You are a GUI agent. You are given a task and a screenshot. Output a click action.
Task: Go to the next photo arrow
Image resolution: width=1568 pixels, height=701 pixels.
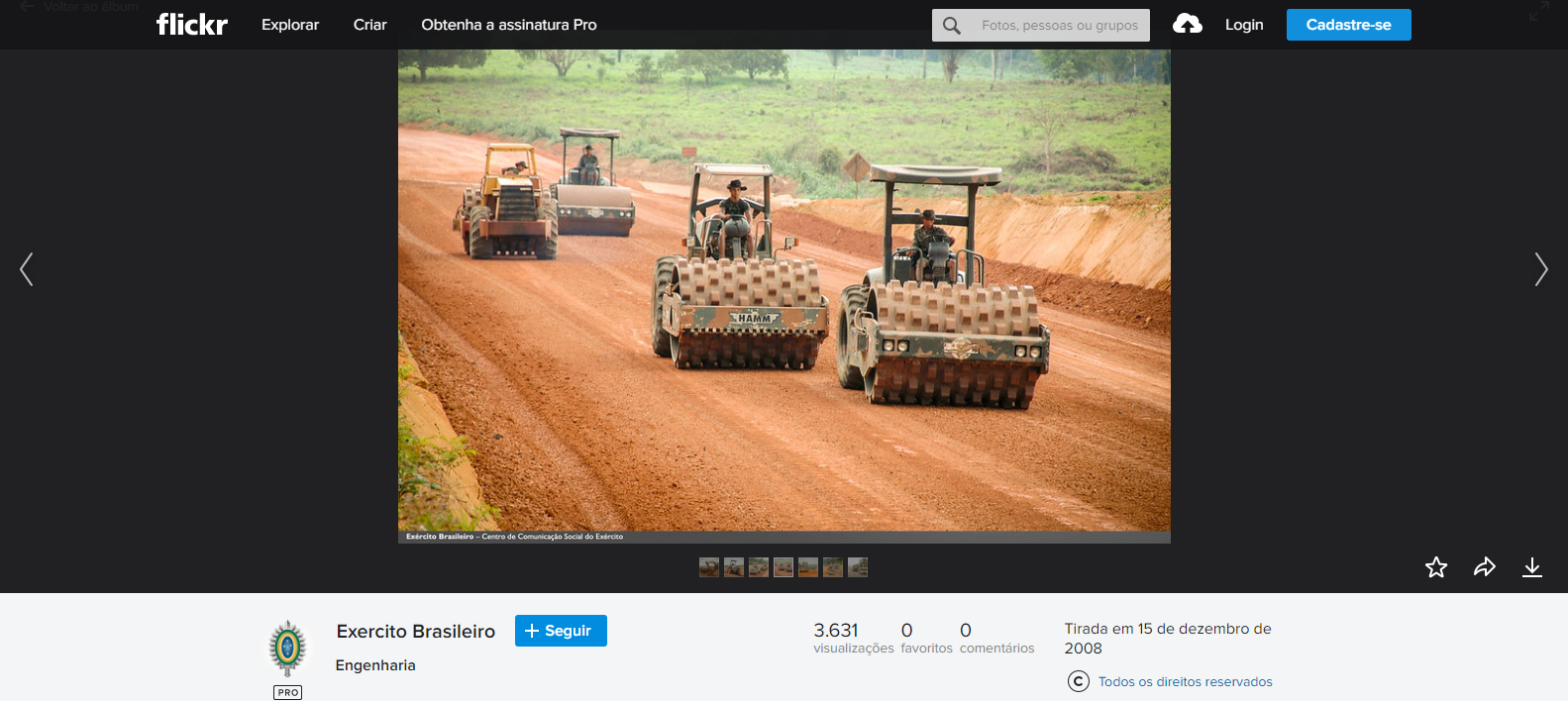pos(1540,269)
